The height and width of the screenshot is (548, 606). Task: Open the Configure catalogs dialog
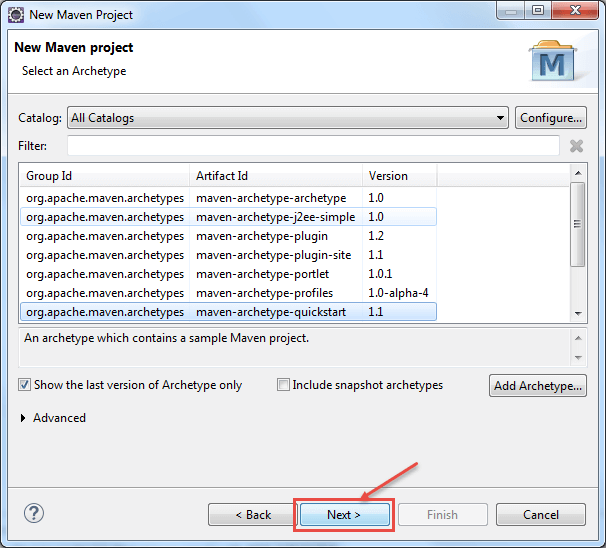[x=551, y=118]
